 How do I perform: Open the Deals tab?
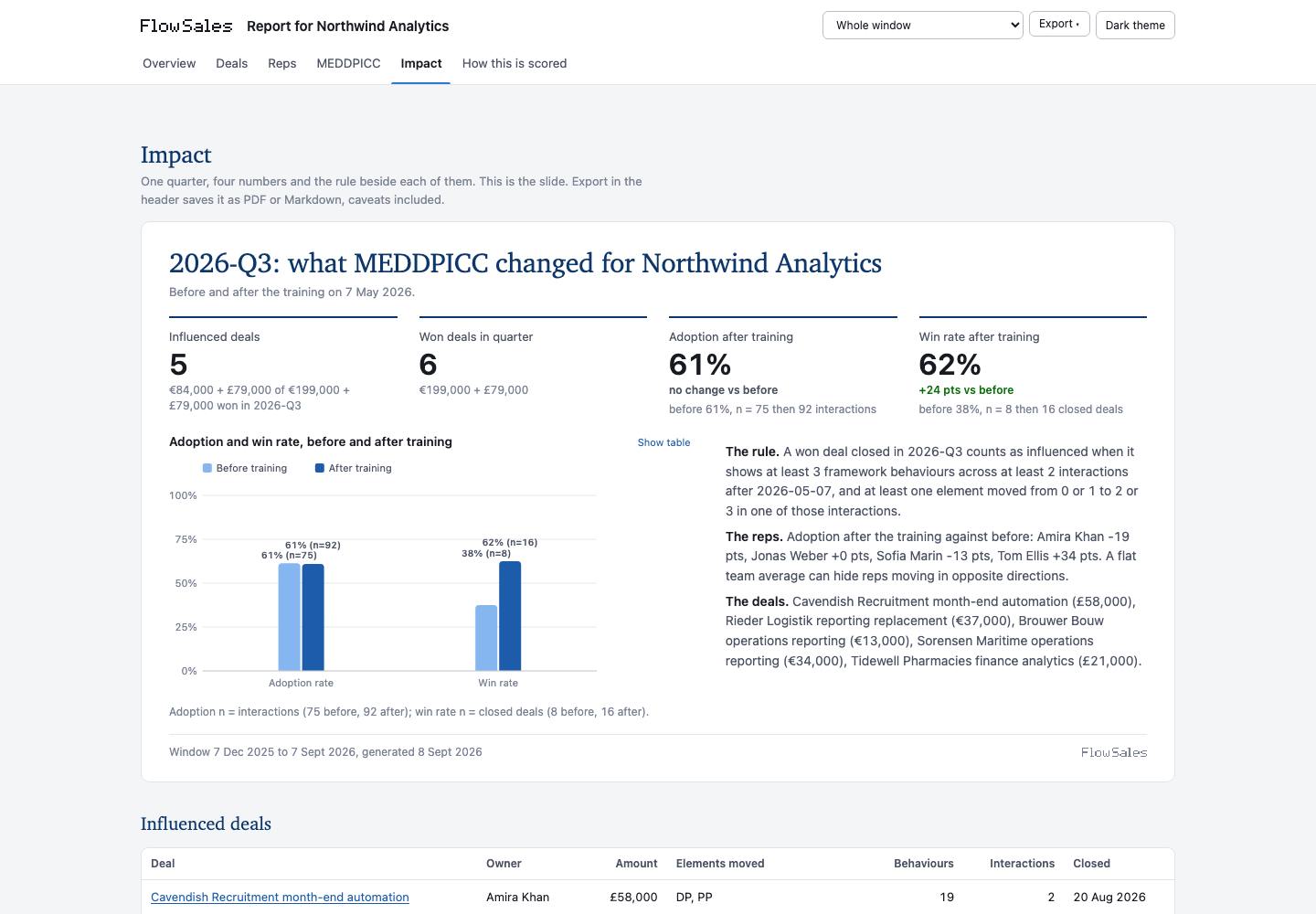[x=232, y=63]
